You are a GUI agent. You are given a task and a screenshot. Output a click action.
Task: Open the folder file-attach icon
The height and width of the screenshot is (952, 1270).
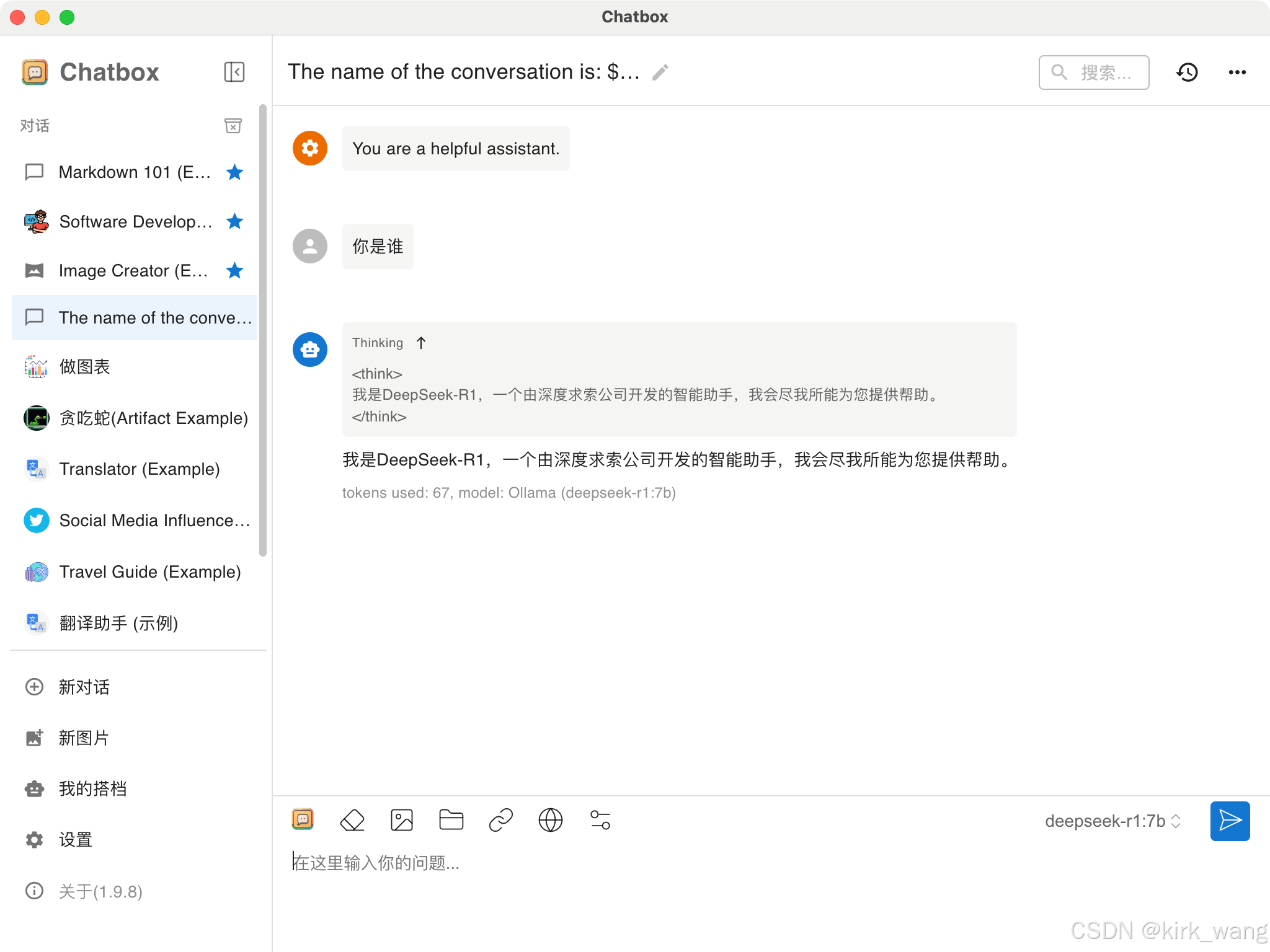point(451,820)
